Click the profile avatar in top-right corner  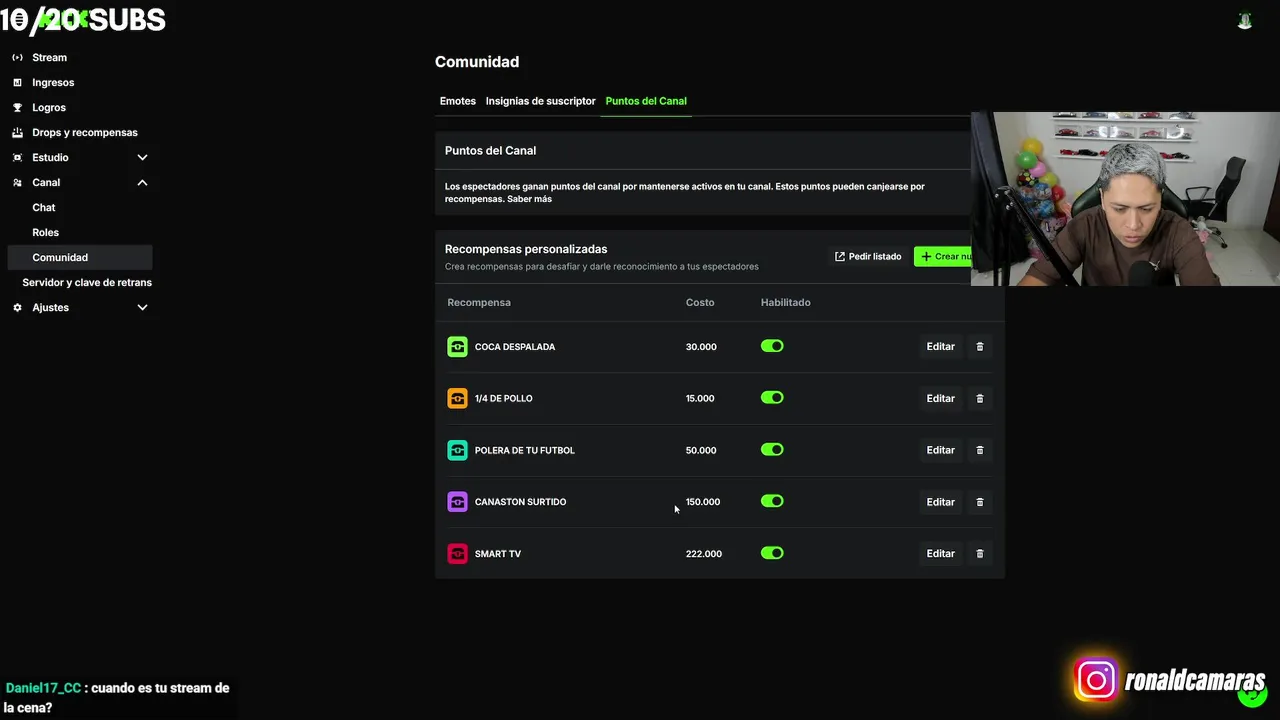coord(1245,20)
